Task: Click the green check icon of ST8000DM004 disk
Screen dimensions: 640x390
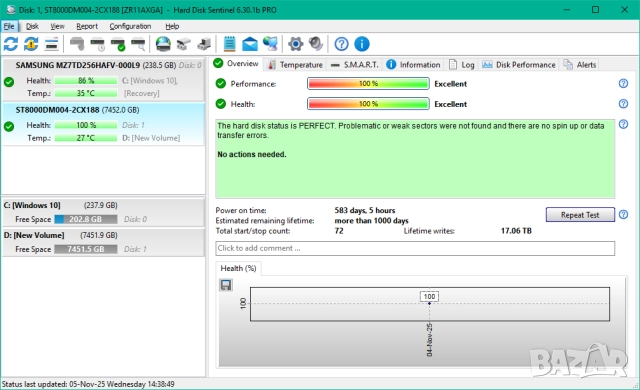Action: (x=9, y=126)
